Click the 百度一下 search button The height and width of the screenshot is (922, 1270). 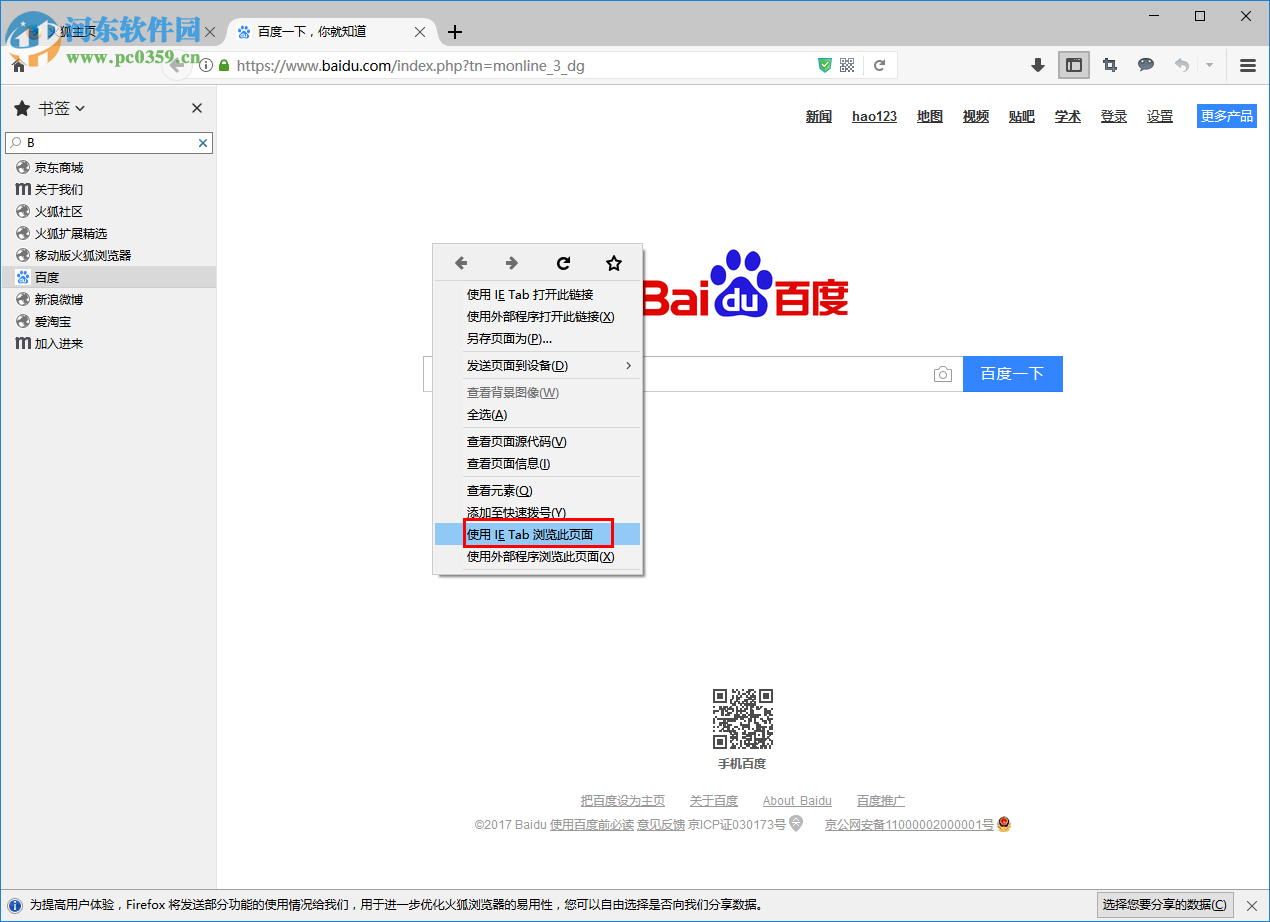1012,373
